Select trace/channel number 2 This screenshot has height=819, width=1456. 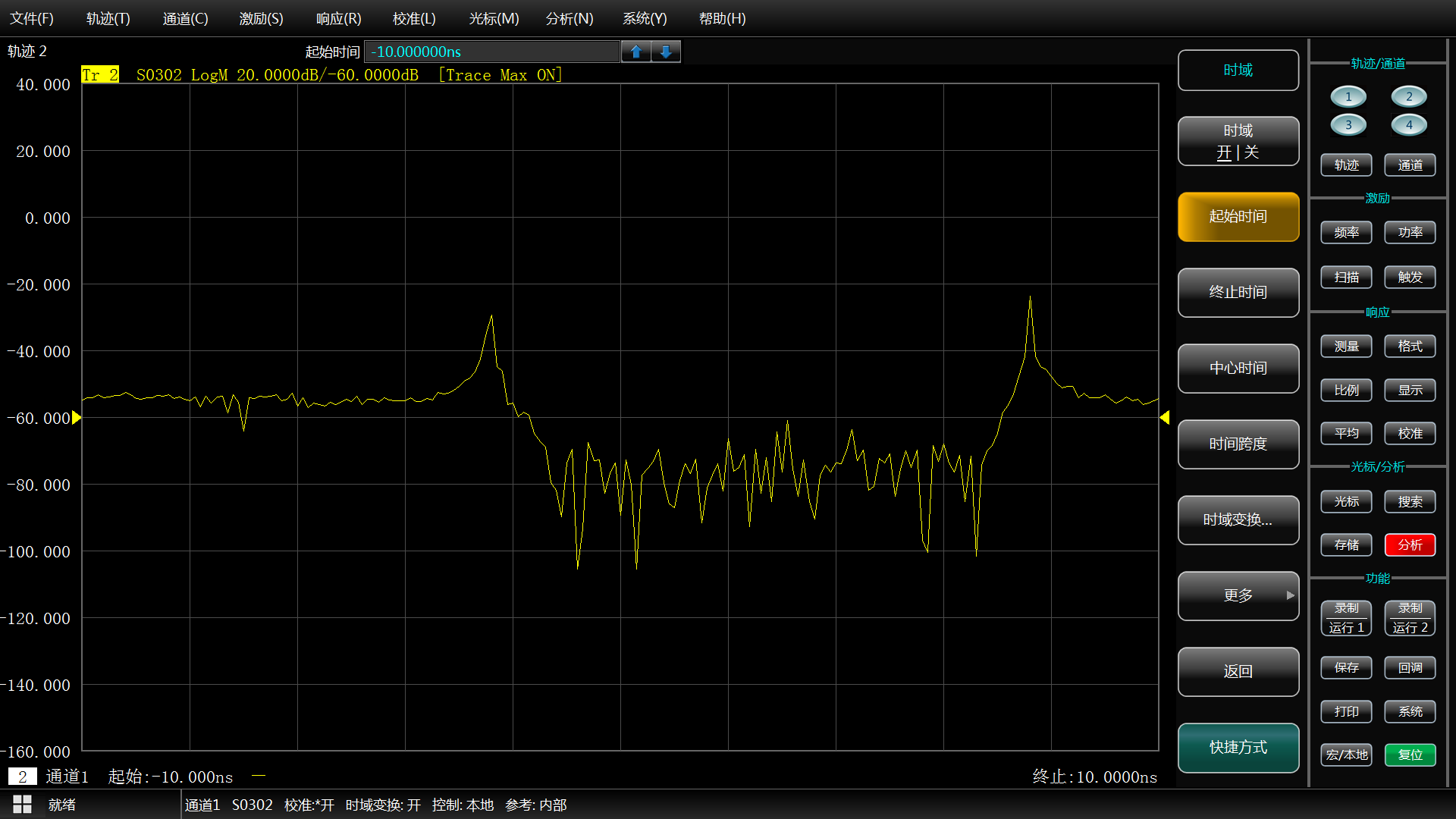click(x=1409, y=96)
